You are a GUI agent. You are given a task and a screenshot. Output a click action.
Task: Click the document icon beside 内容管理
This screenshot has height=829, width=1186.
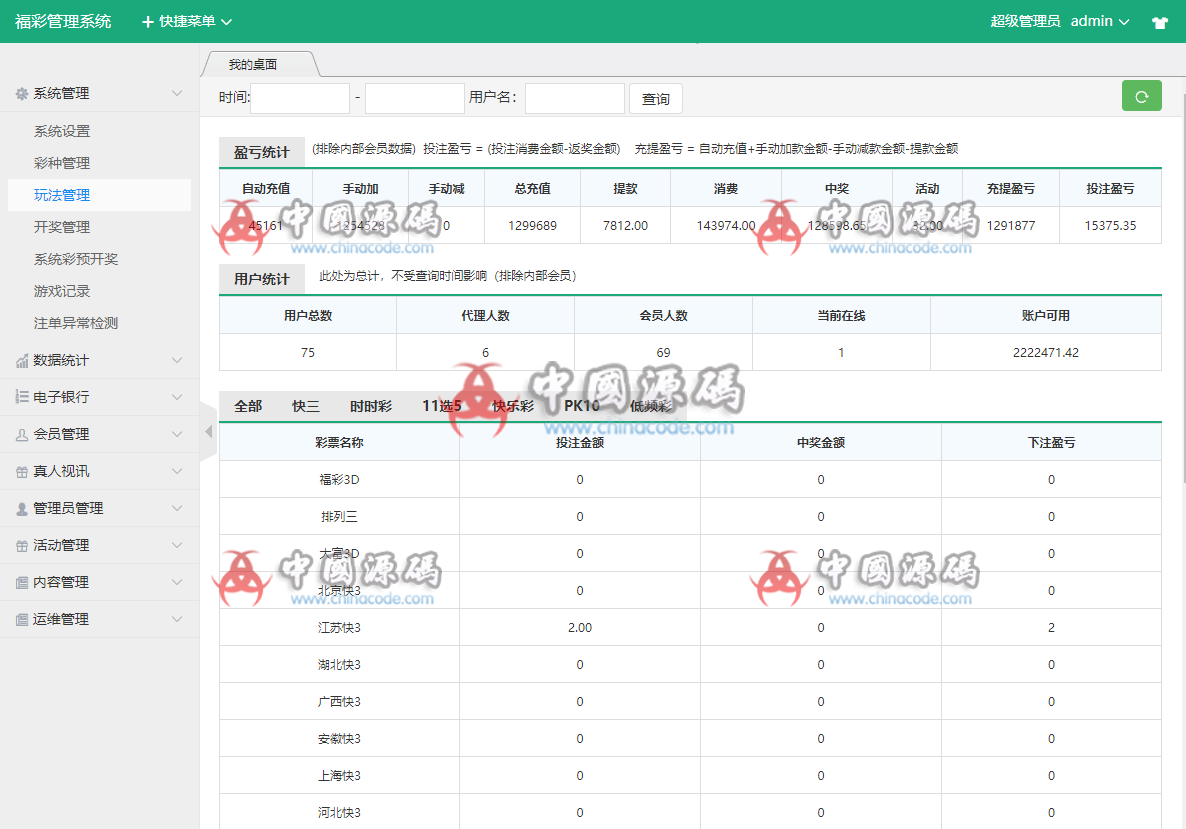click(x=22, y=582)
